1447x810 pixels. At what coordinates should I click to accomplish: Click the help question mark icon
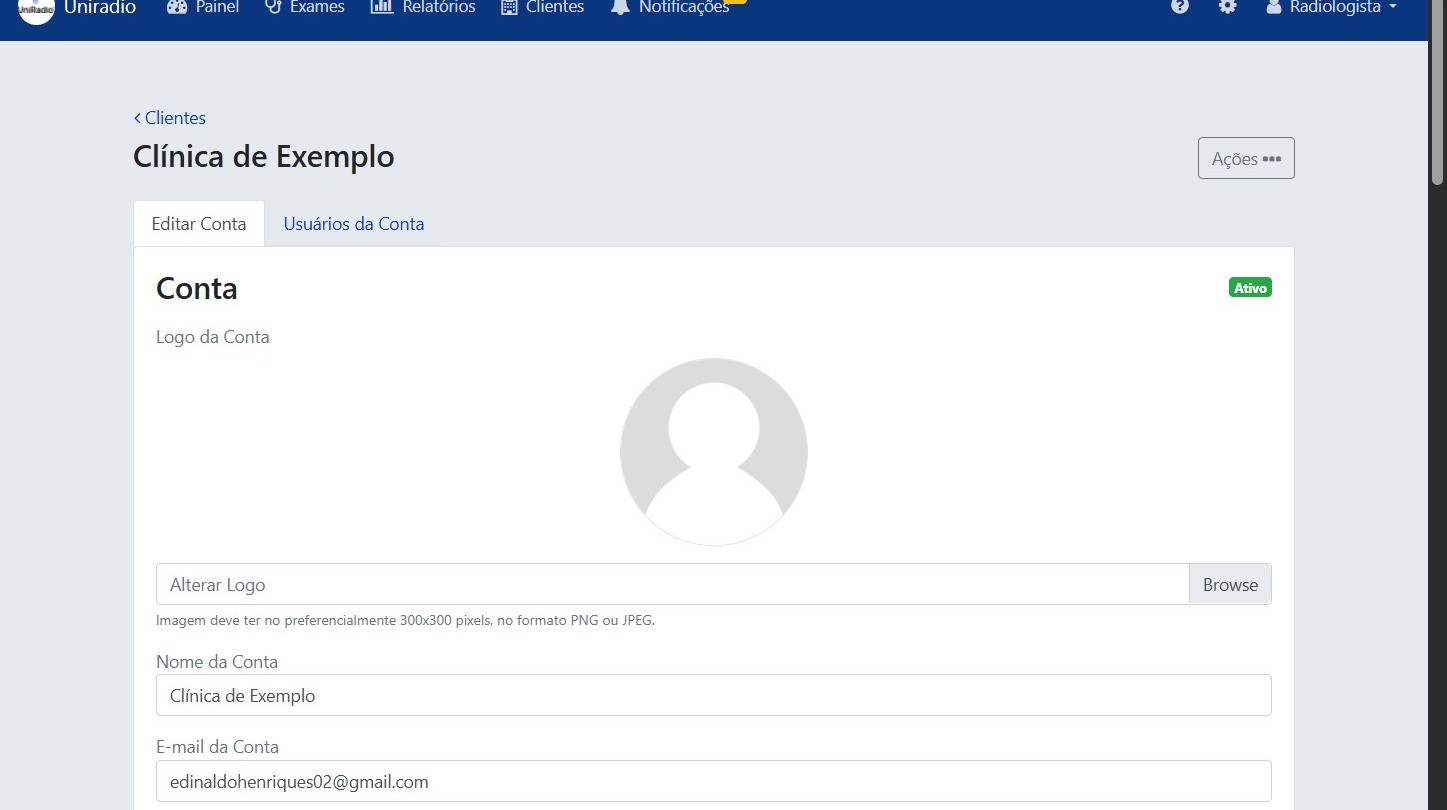[1180, 7]
